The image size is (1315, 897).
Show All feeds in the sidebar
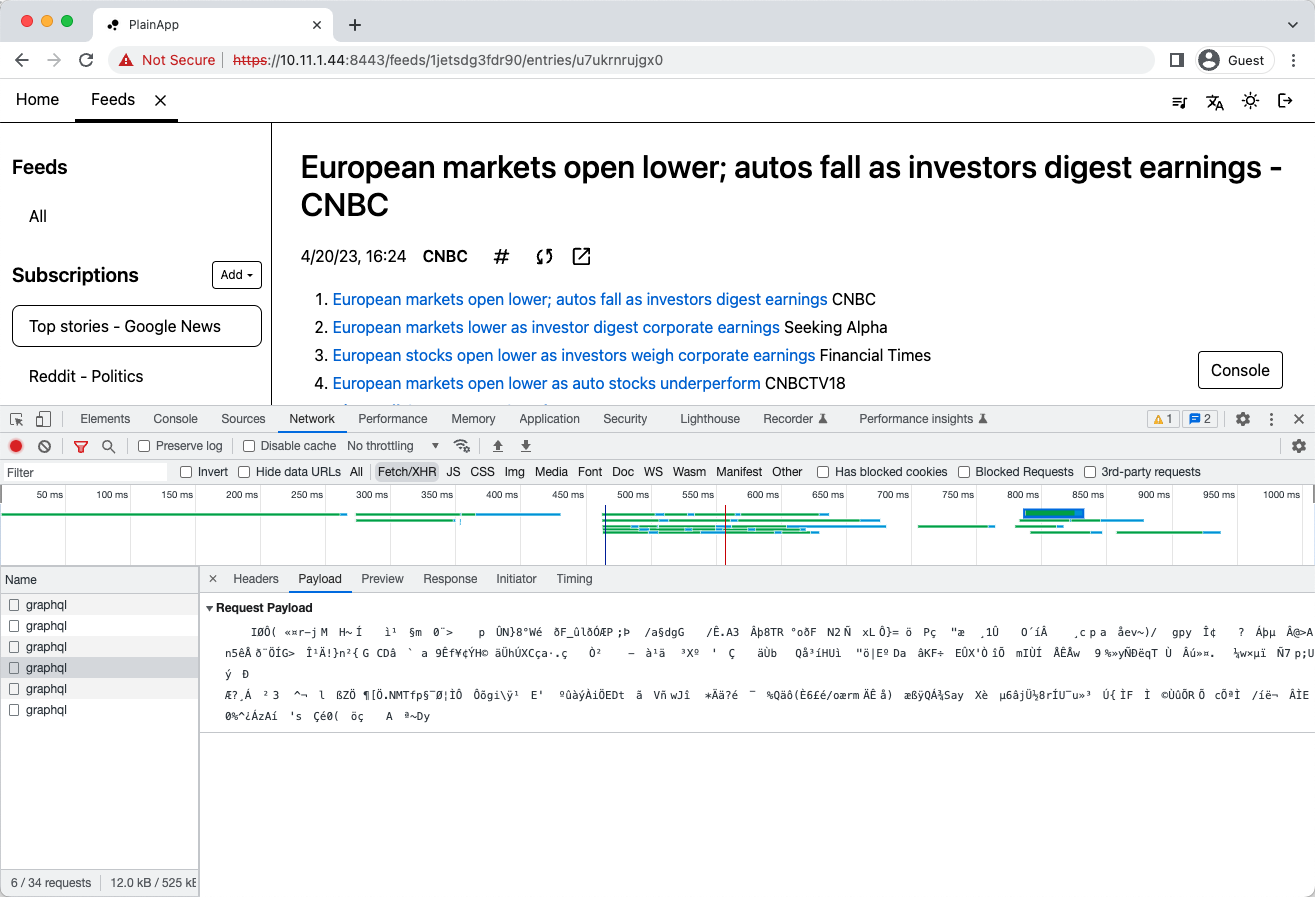38,216
